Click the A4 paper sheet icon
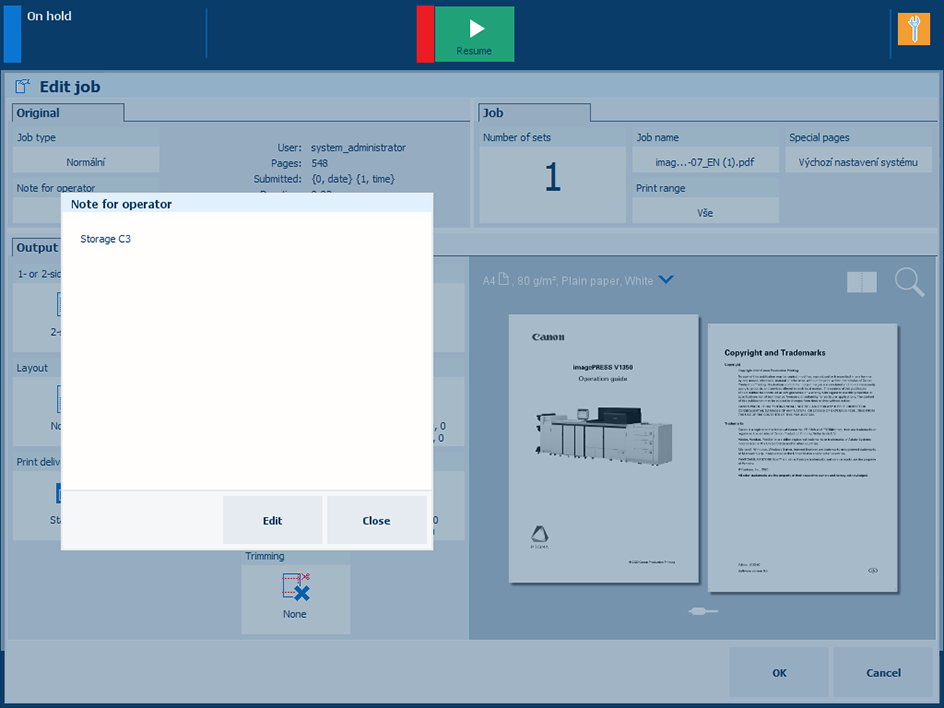 [x=504, y=281]
